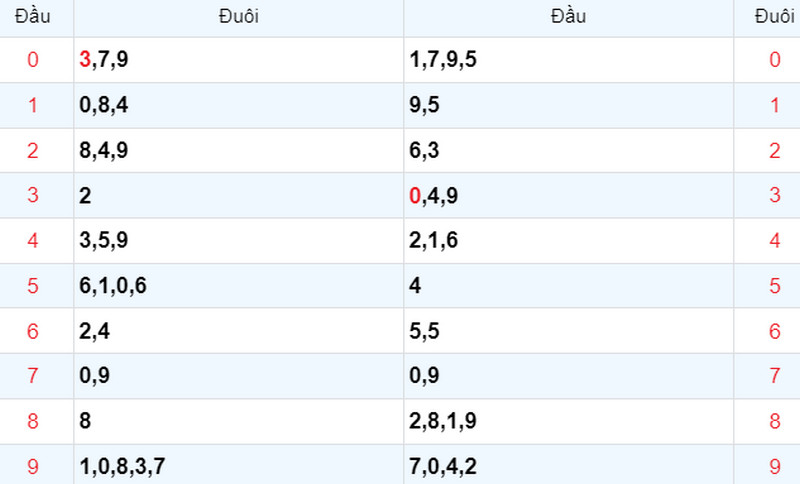Click the middle Đầu column header

pyautogui.click(x=568, y=17)
